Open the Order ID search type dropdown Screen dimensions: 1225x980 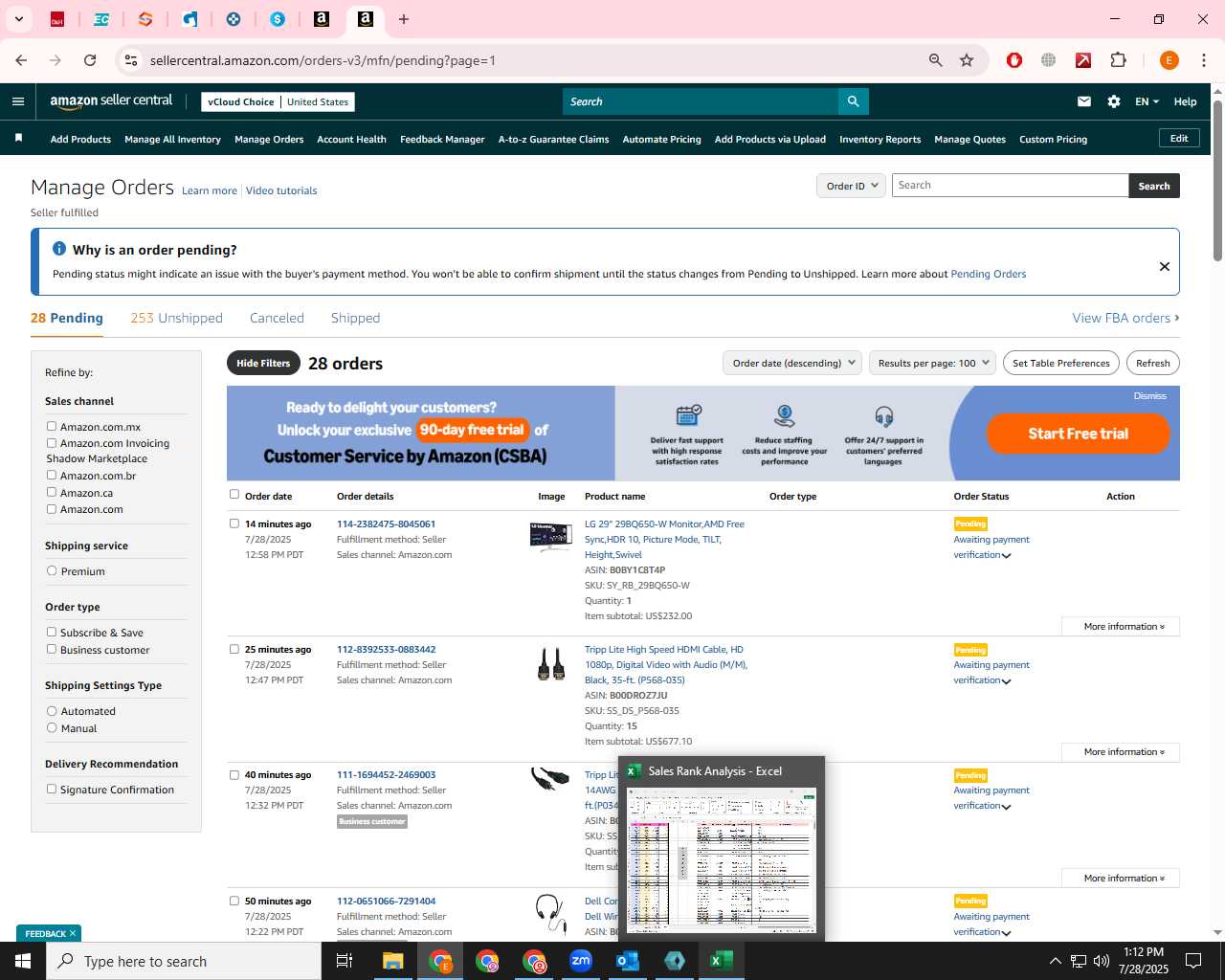click(851, 186)
